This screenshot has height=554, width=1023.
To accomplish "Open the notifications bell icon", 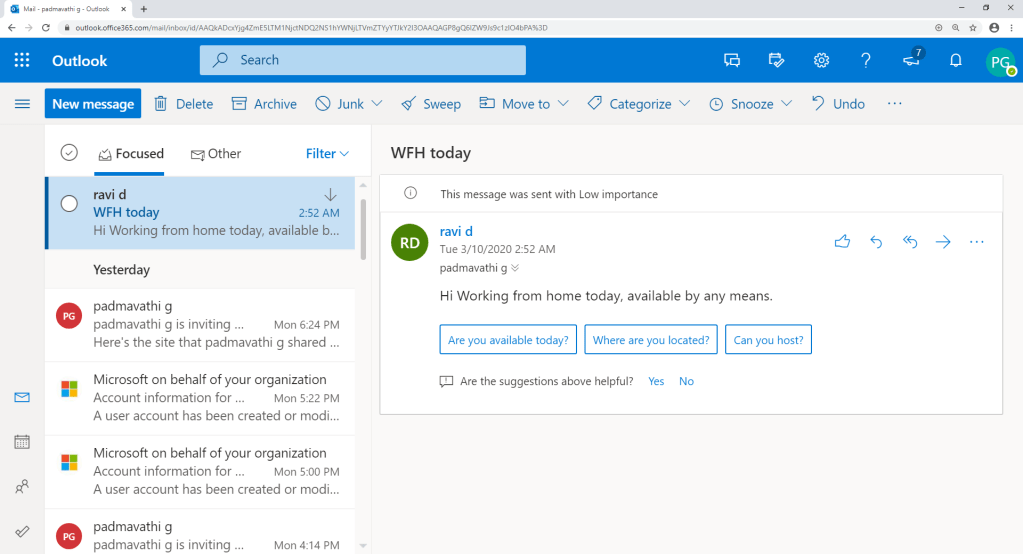I will point(955,60).
